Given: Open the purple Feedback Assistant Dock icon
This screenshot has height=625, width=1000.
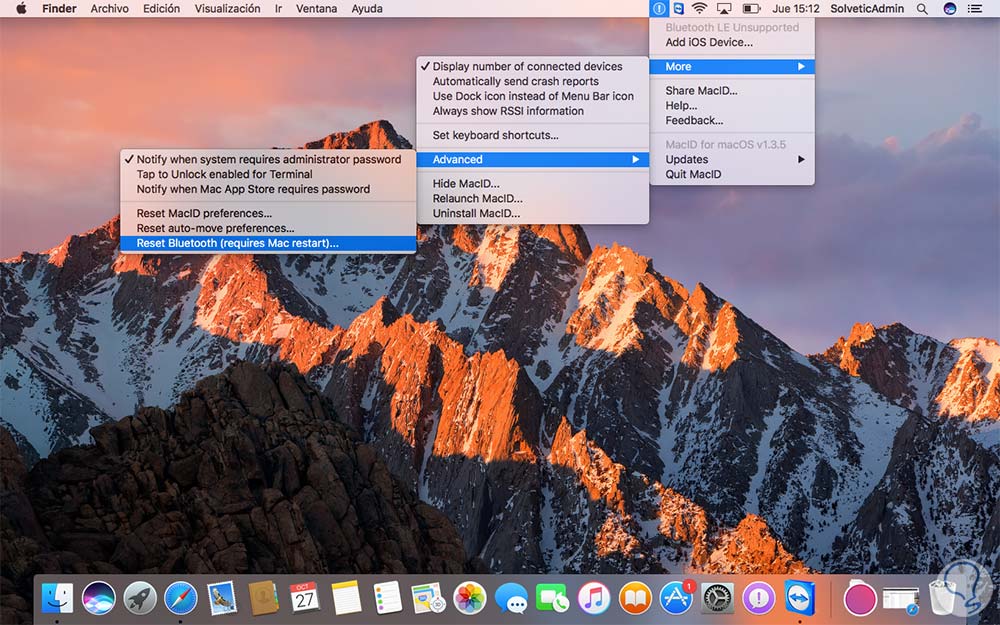Looking at the screenshot, I should (758, 598).
